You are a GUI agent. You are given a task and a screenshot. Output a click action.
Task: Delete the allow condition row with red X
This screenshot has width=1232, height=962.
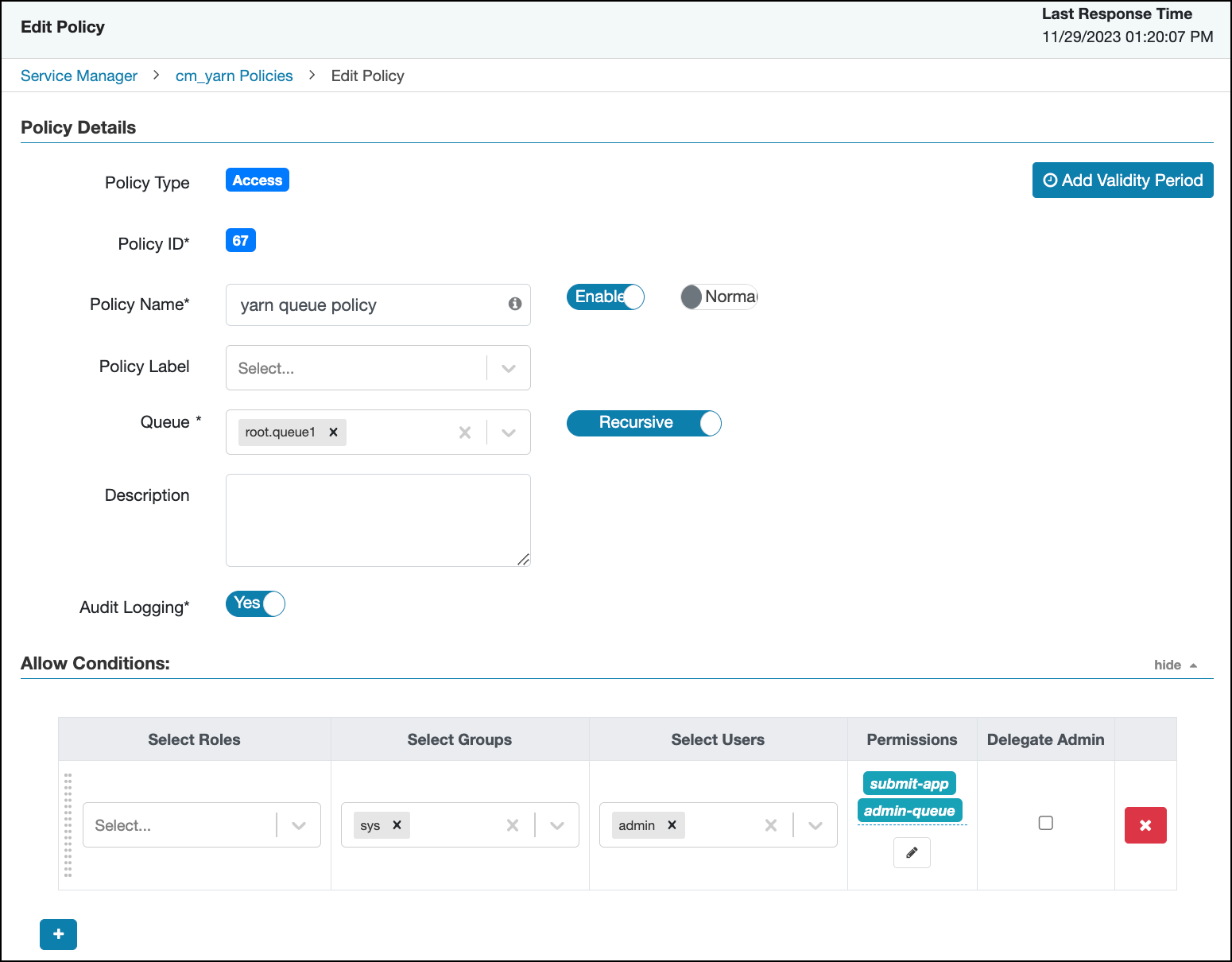pyautogui.click(x=1145, y=825)
